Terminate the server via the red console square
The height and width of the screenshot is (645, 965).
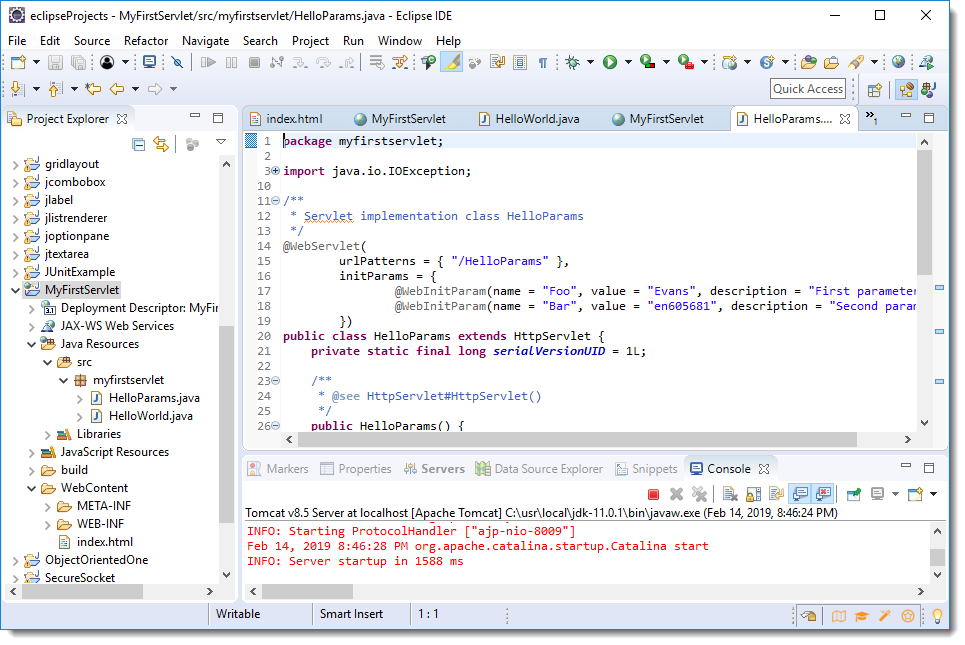tap(654, 494)
